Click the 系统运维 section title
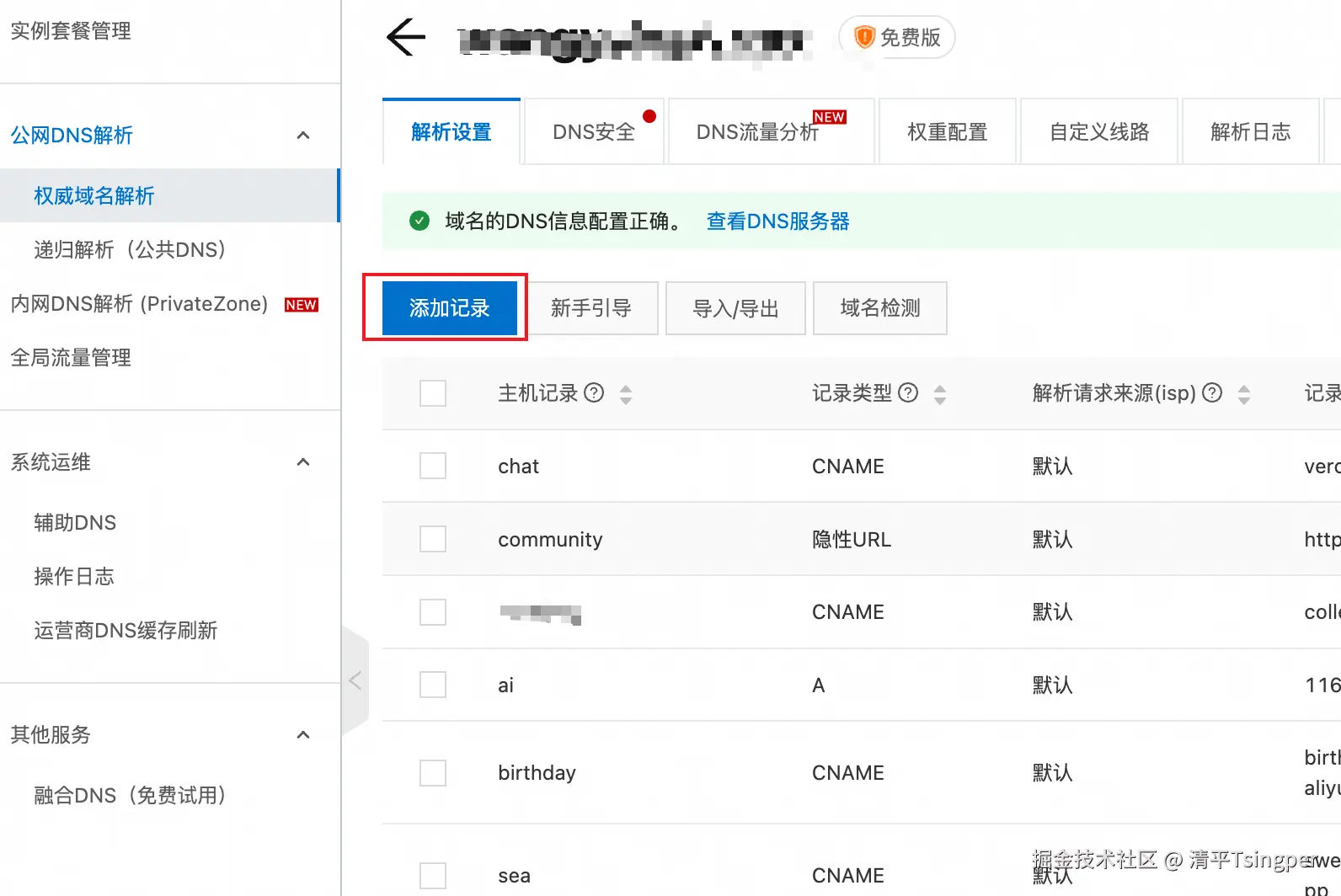1341x896 pixels. click(51, 462)
